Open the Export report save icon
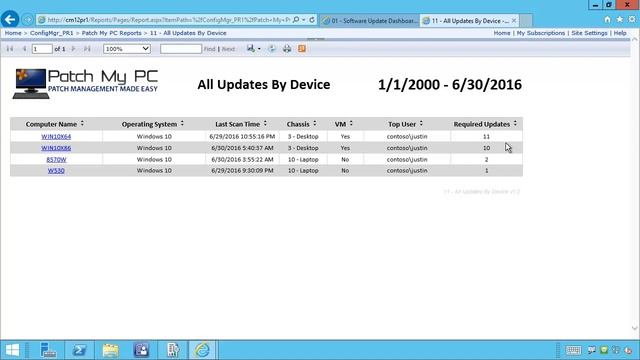The width and height of the screenshot is (640, 360). (251, 49)
